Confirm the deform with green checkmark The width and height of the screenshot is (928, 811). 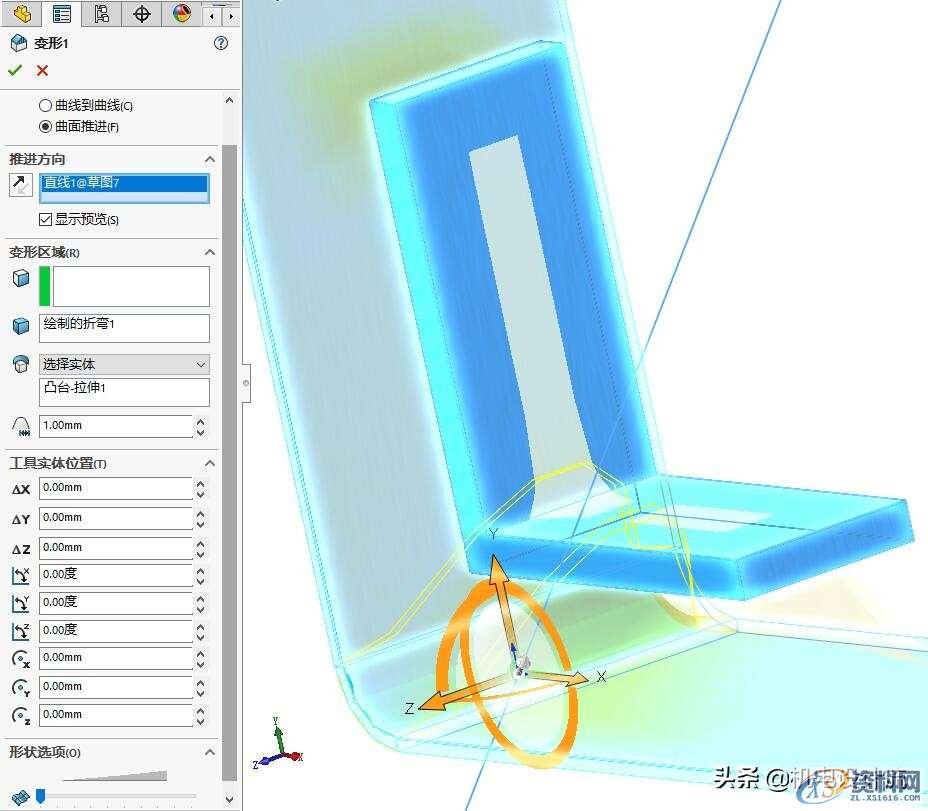[x=15, y=70]
